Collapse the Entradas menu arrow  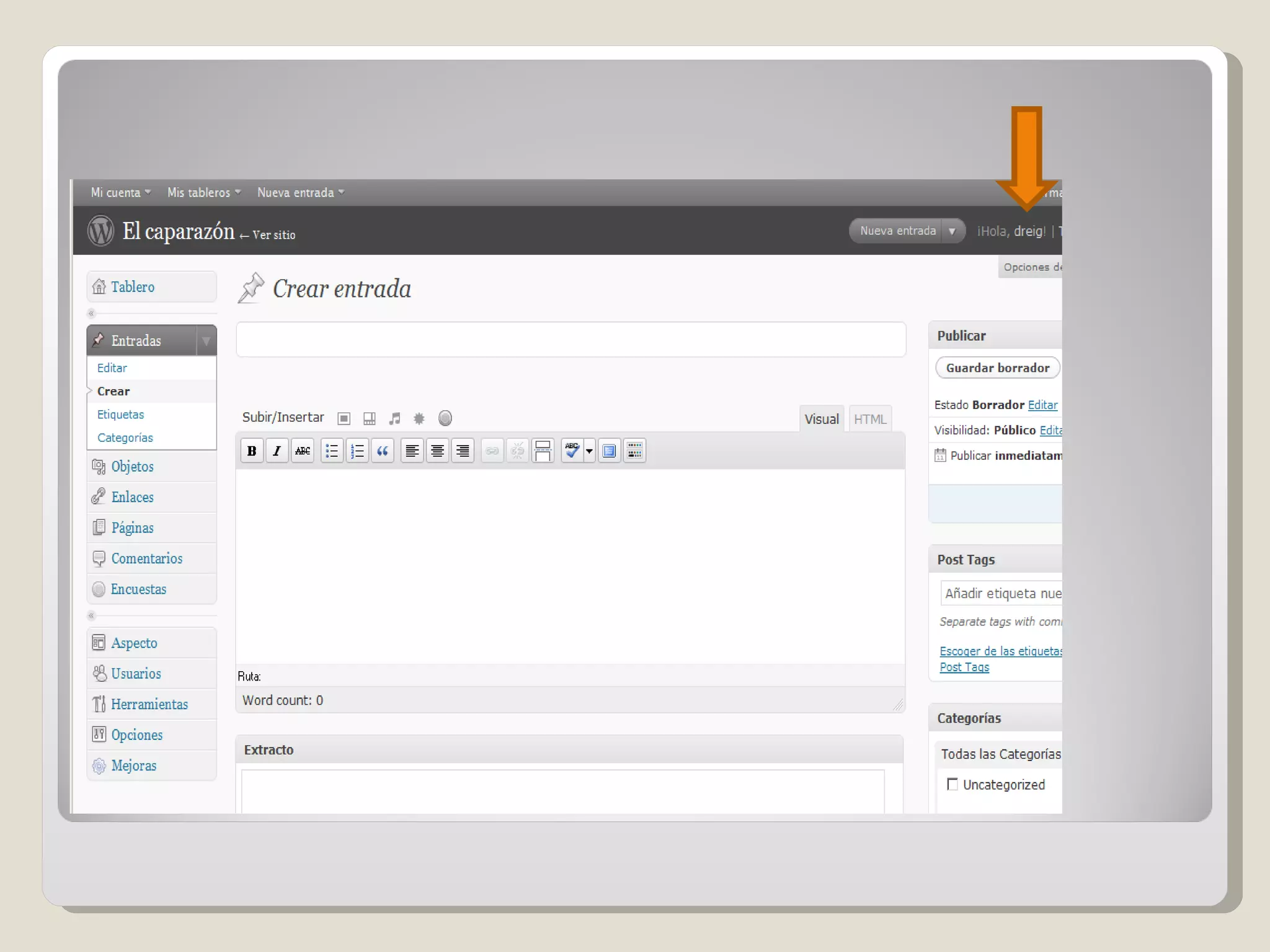pyautogui.click(x=206, y=340)
